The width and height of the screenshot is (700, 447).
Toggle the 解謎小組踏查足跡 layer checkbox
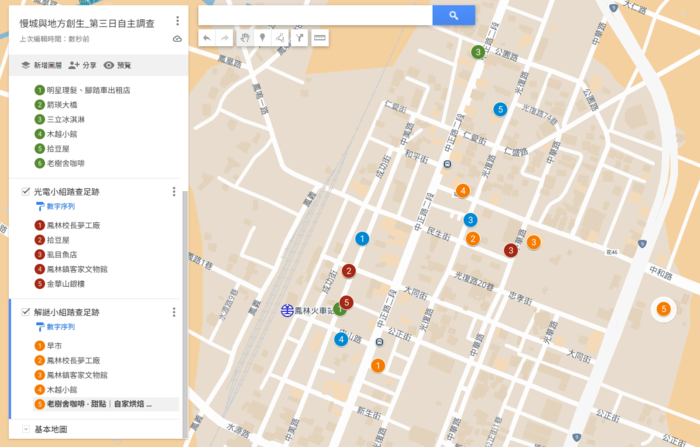tap(25, 312)
